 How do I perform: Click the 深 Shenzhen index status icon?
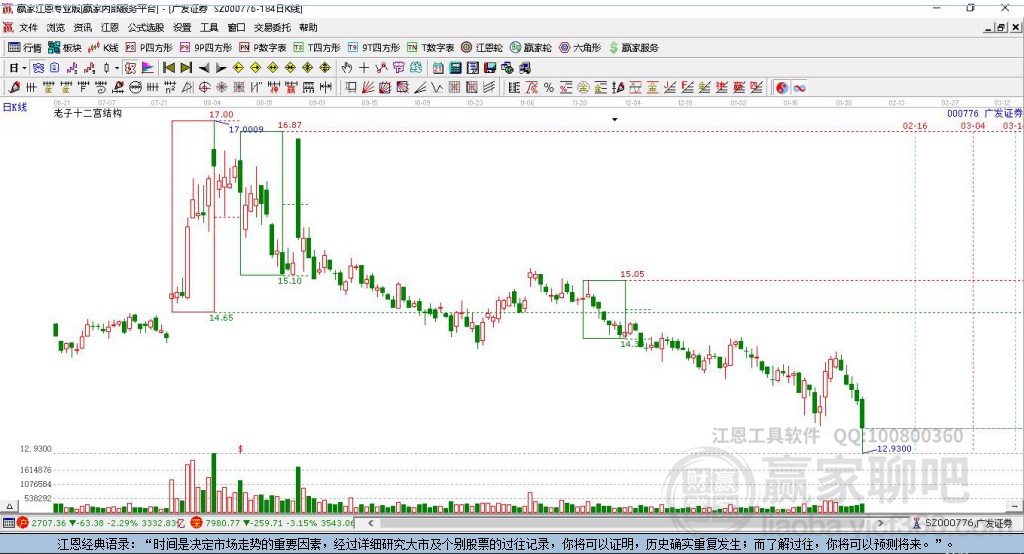[197, 523]
